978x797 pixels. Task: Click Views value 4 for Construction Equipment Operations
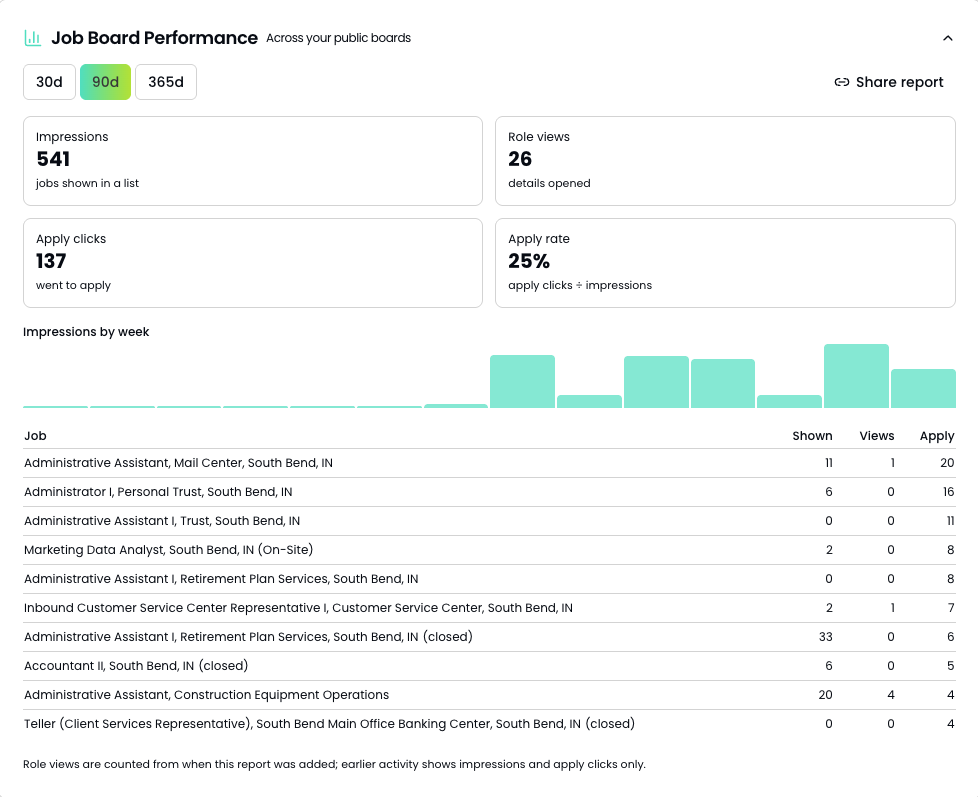tap(891, 695)
